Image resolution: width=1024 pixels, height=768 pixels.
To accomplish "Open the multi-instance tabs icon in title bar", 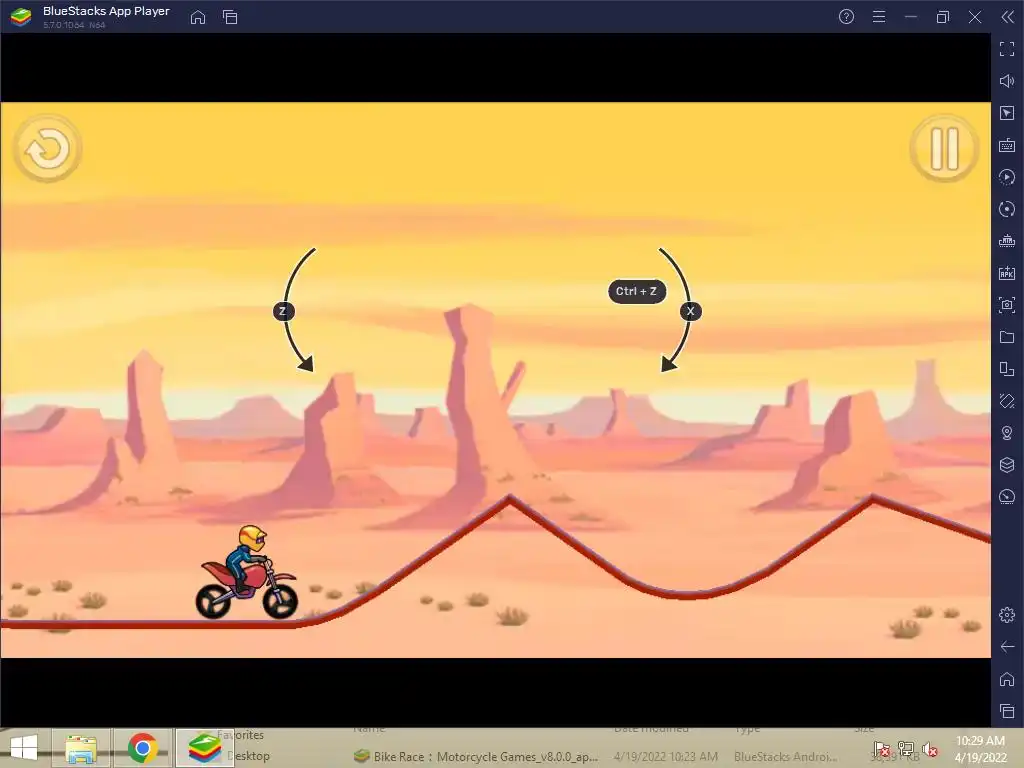I will (x=230, y=17).
